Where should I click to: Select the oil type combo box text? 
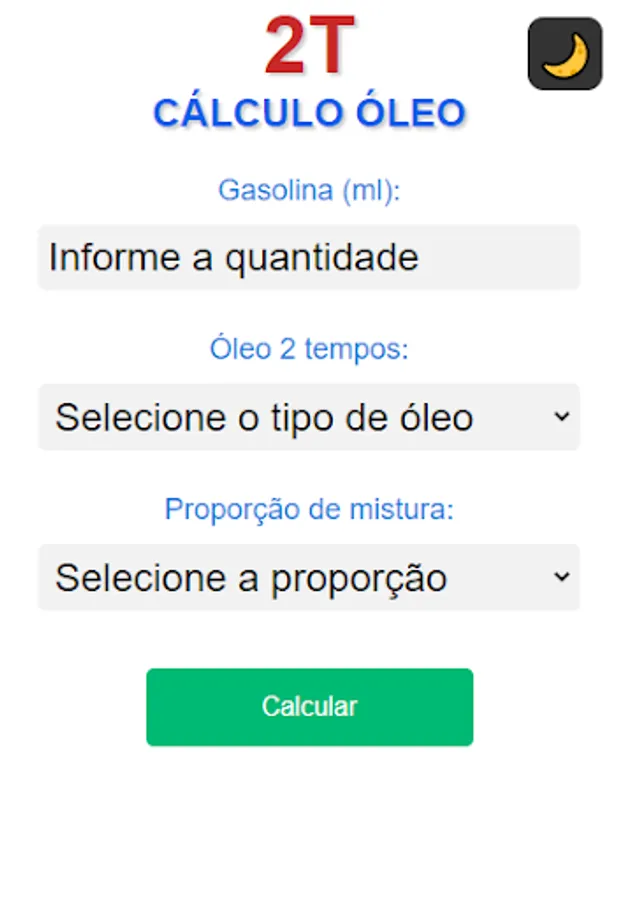point(264,417)
